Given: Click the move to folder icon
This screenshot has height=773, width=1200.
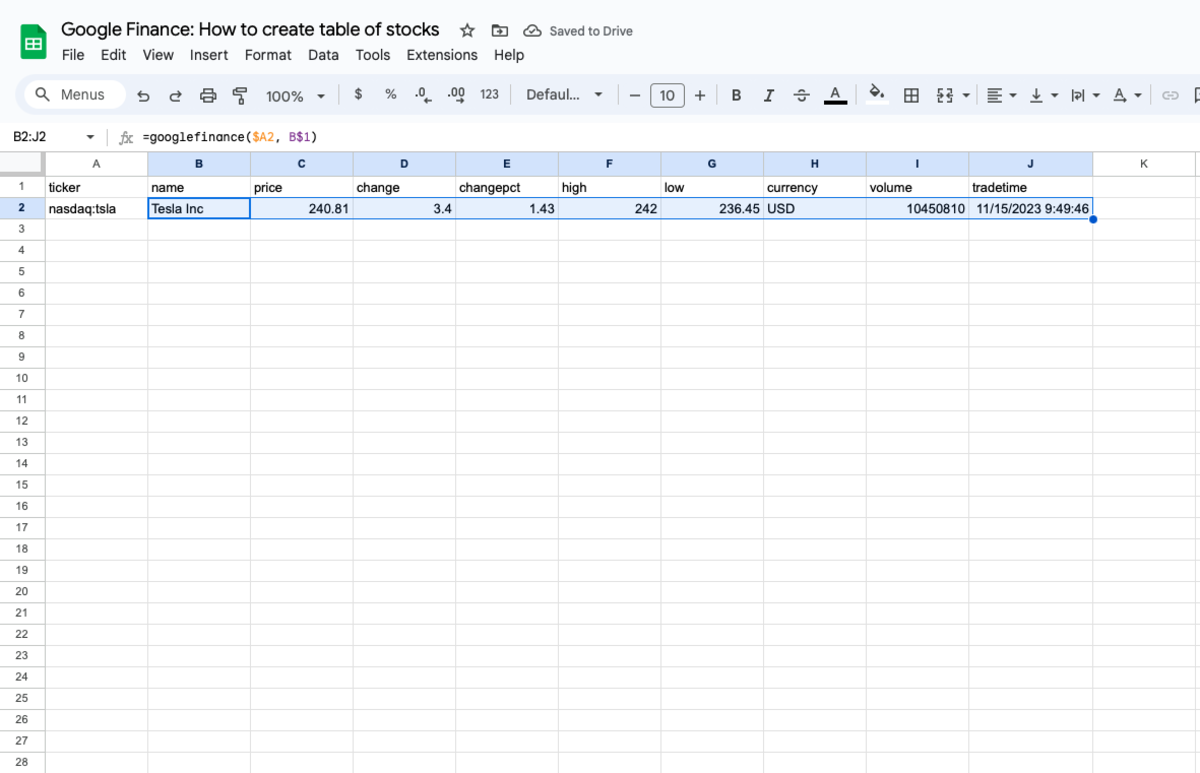Looking at the screenshot, I should [500, 31].
